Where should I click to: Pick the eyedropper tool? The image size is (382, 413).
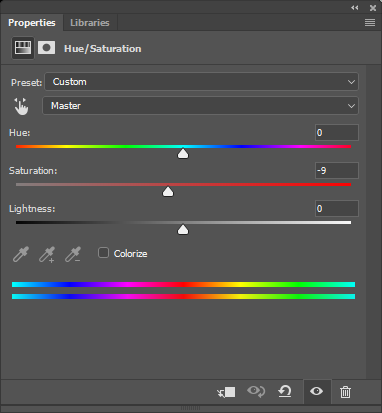(x=21, y=254)
